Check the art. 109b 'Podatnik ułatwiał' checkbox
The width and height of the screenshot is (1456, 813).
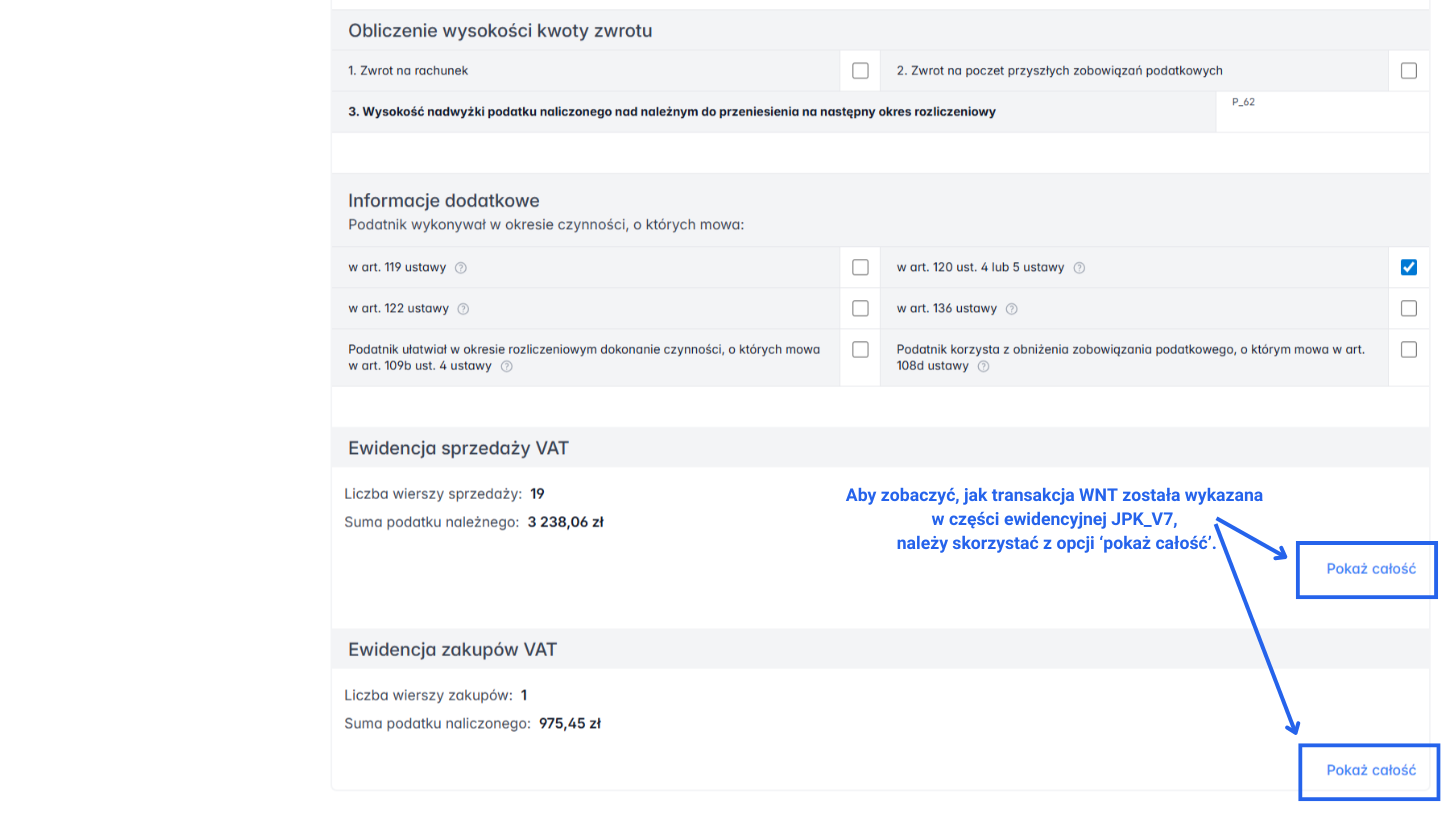(x=860, y=350)
